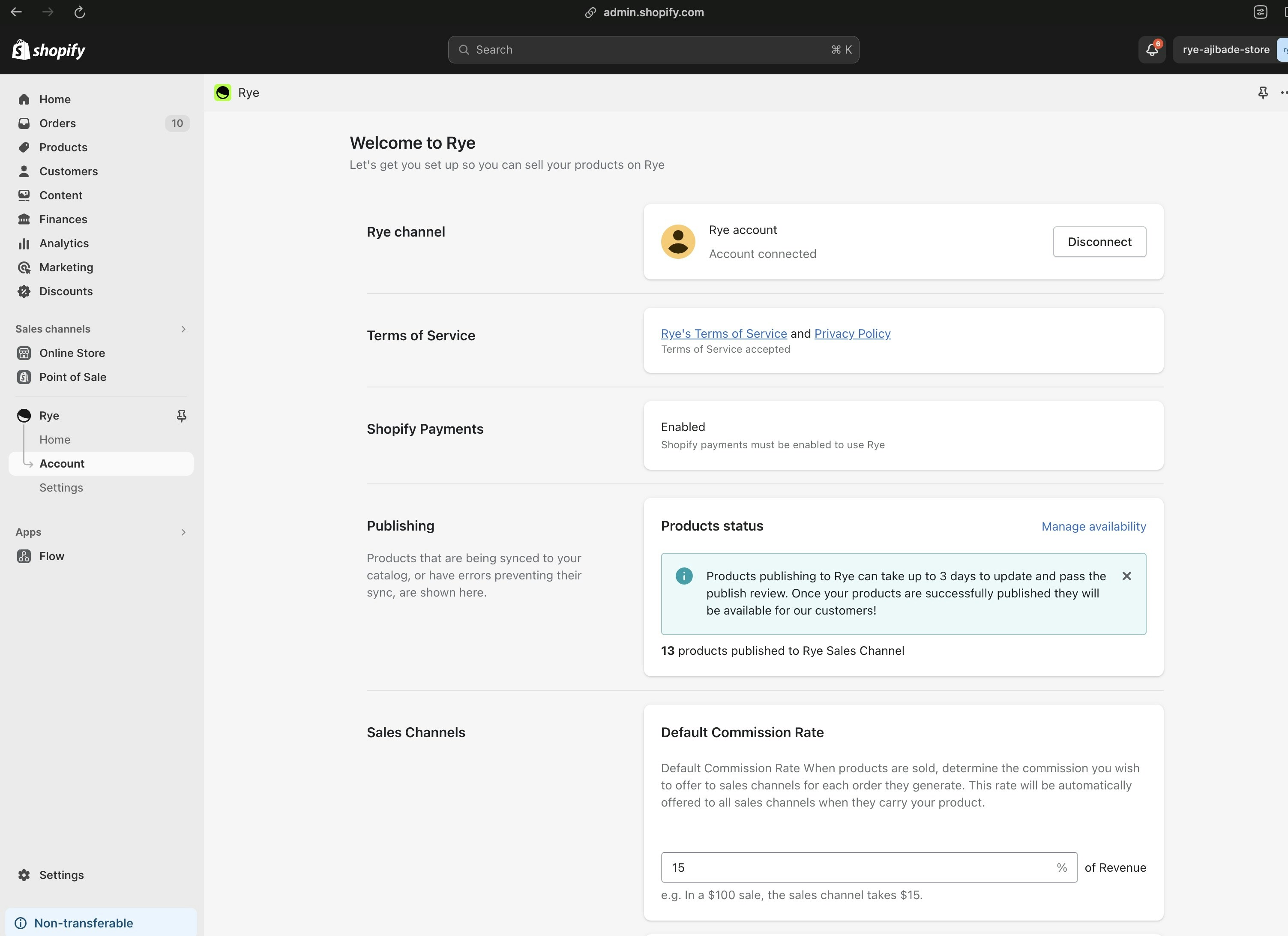Open Products in the sidebar

click(101, 147)
